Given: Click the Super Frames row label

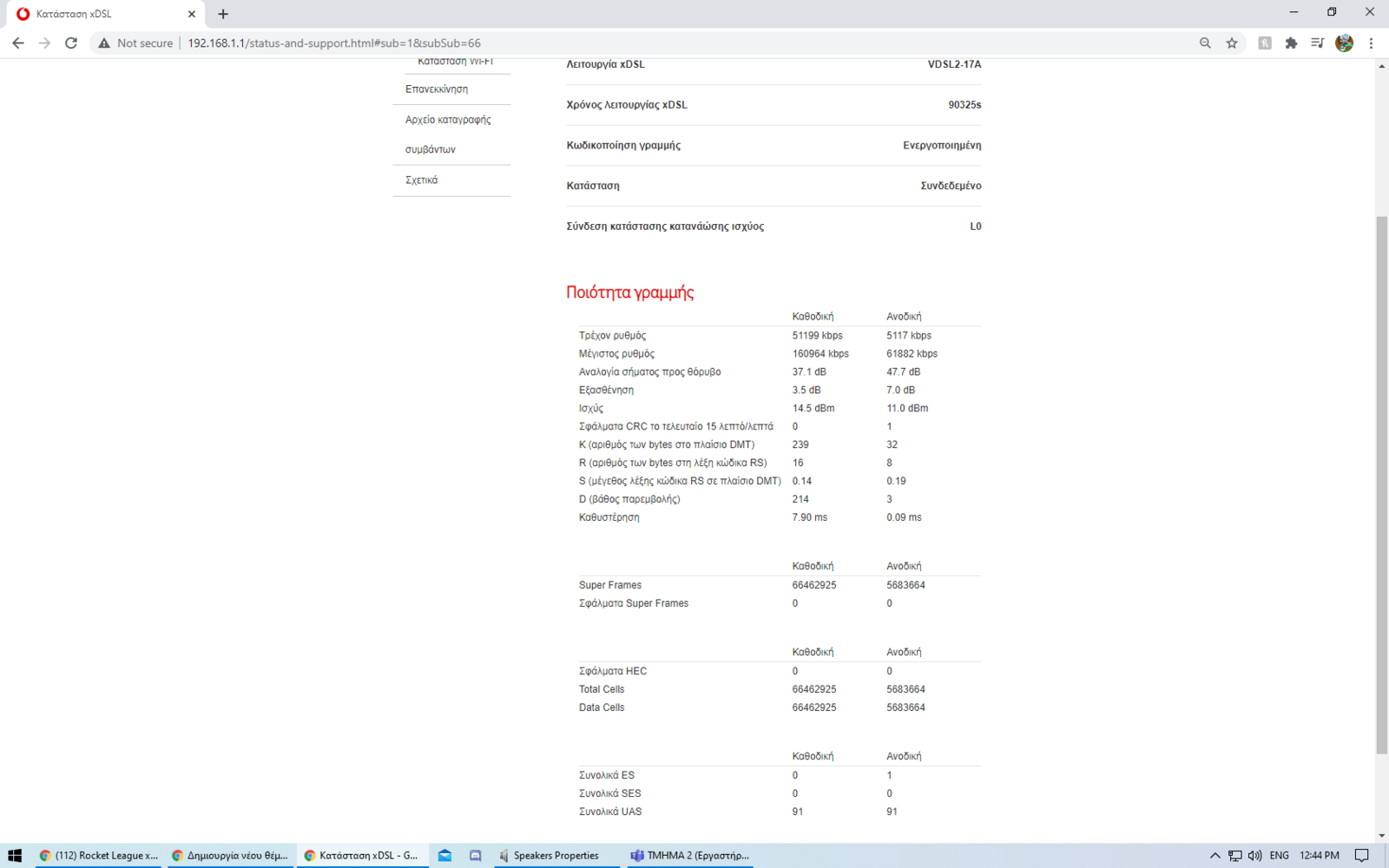Looking at the screenshot, I should (610, 586).
